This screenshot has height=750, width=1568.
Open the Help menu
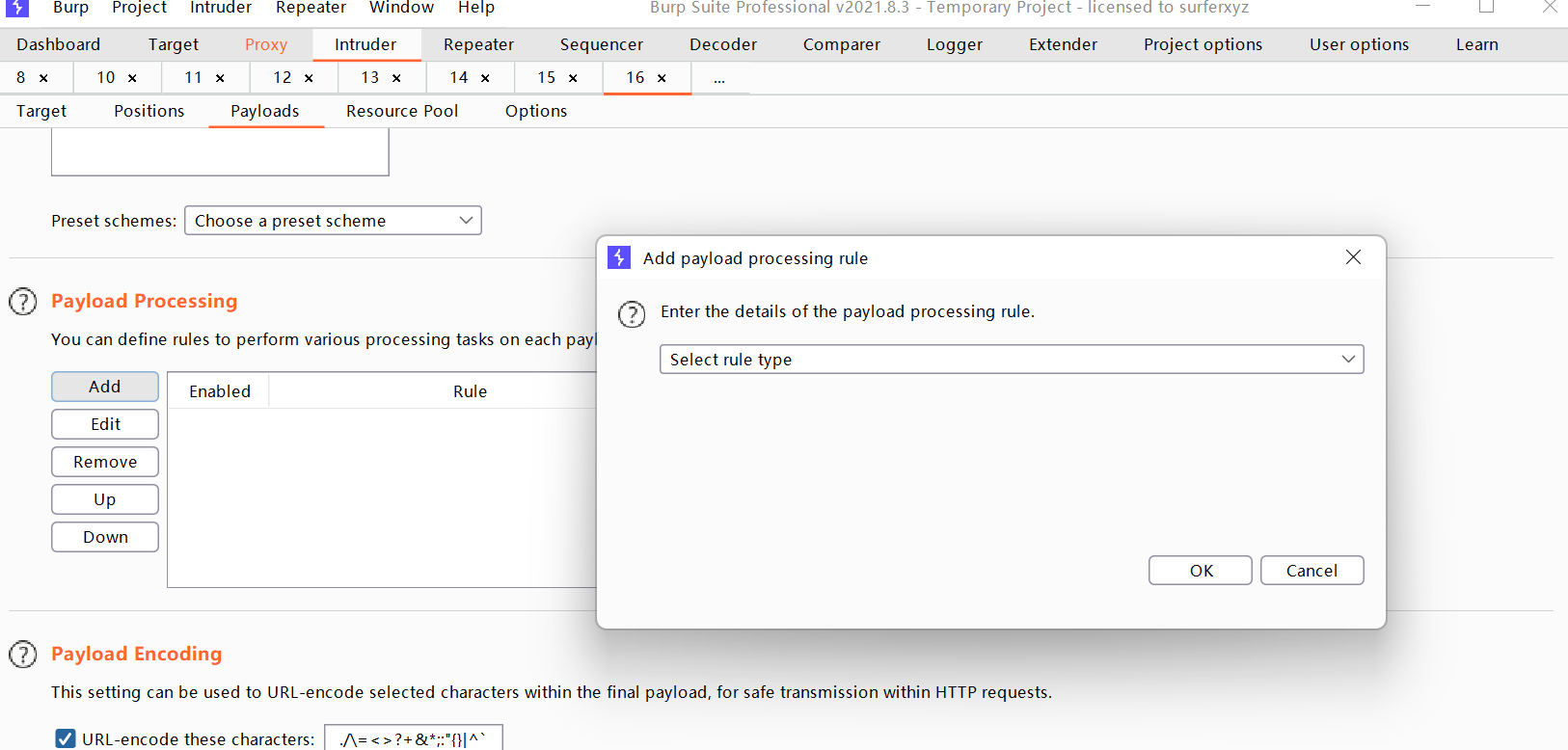476,8
